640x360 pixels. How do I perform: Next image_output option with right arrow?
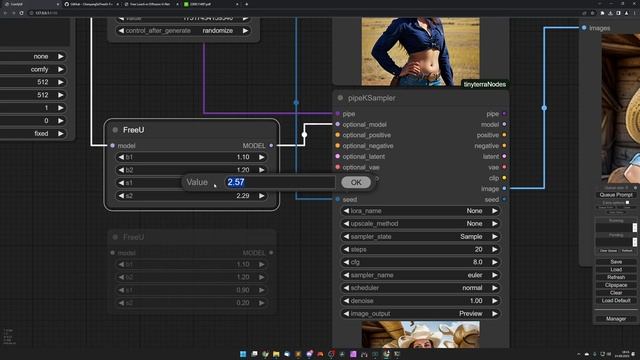click(x=495, y=314)
